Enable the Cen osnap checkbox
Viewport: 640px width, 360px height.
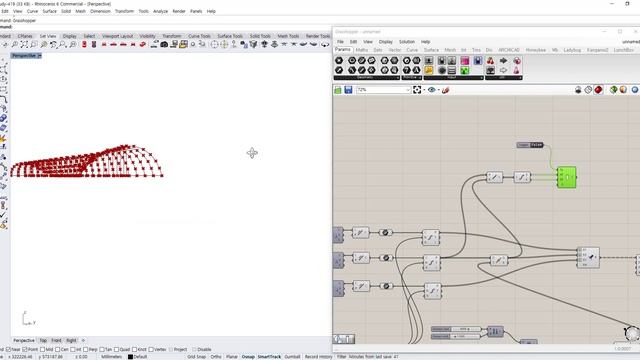tap(58, 349)
